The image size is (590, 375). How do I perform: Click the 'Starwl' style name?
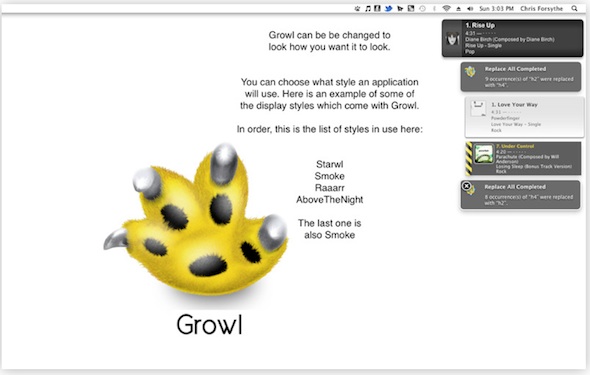330,164
